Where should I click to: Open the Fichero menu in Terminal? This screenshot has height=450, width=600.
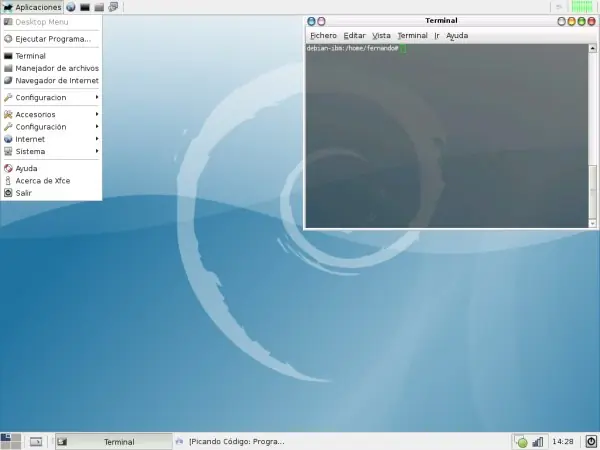click(x=323, y=36)
